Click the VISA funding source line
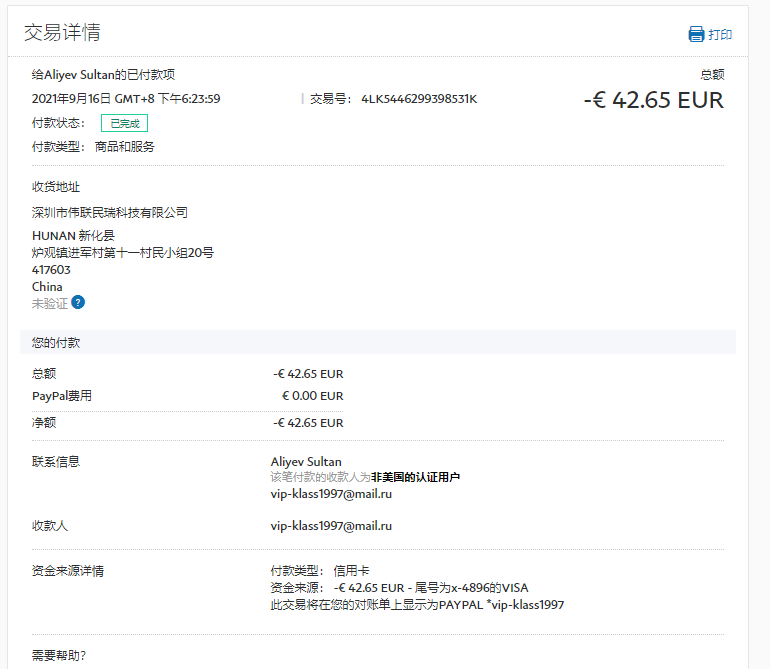The image size is (770, 669). (412, 588)
